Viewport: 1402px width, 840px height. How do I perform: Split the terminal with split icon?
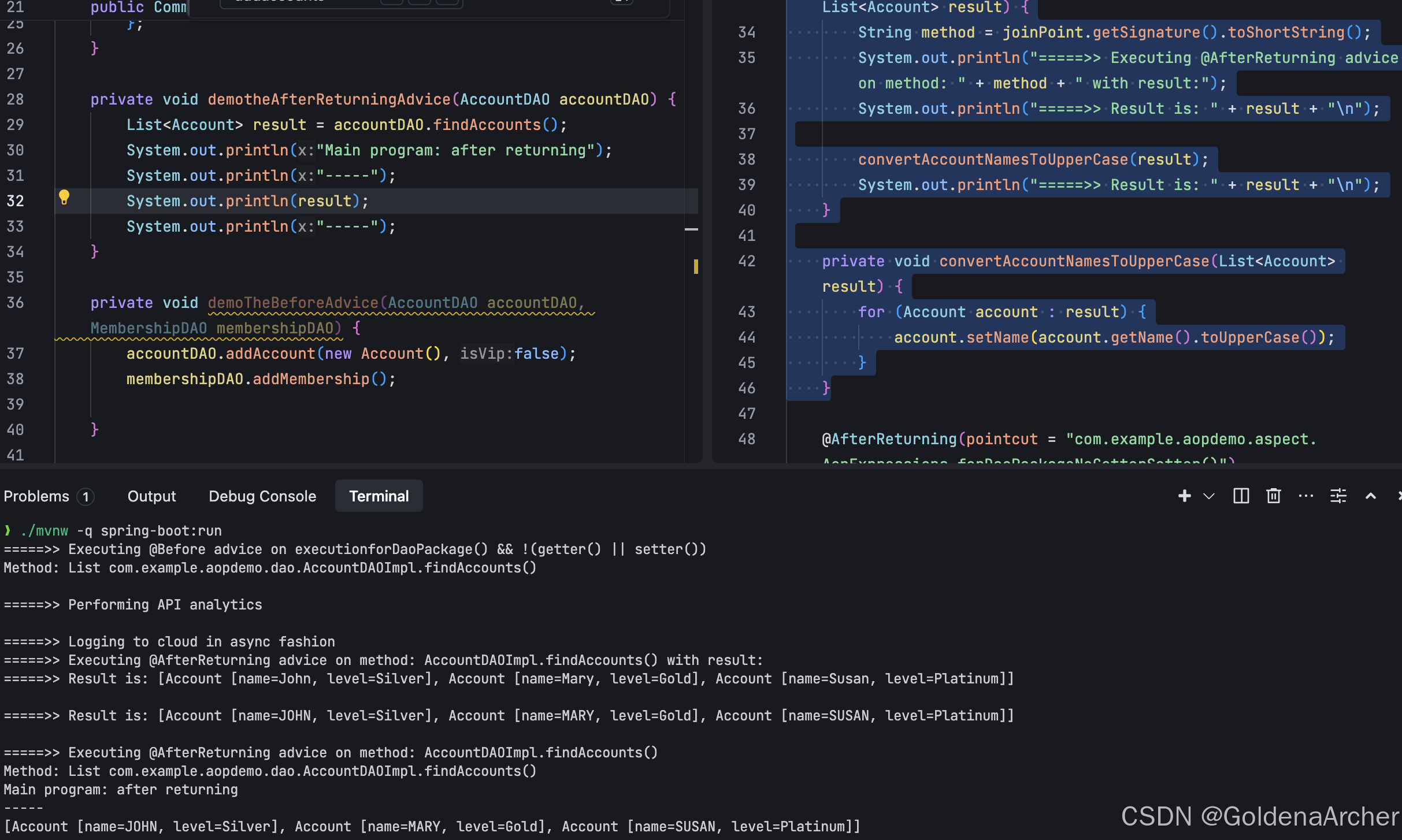pyautogui.click(x=1241, y=496)
